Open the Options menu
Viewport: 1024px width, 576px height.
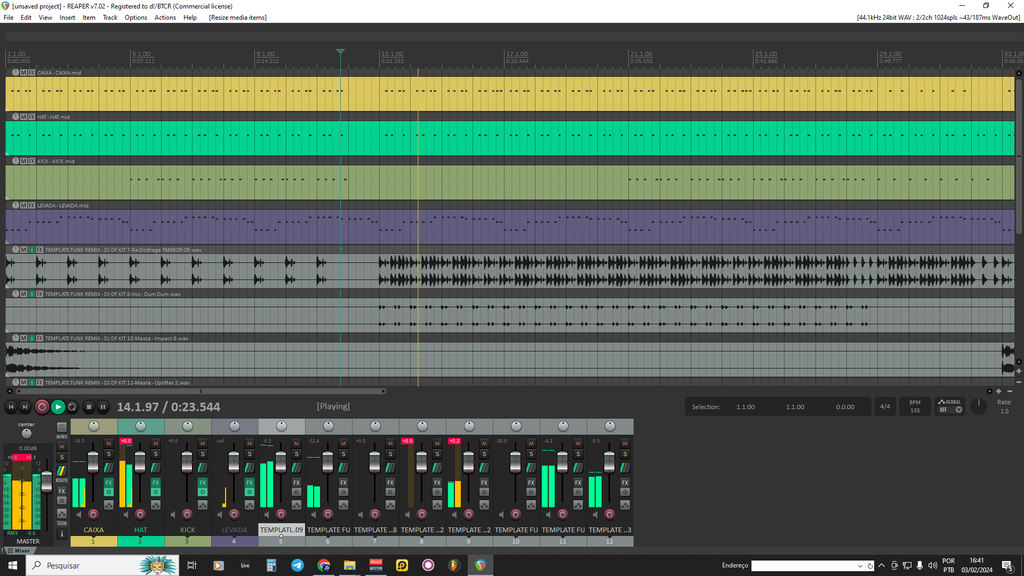click(136, 18)
